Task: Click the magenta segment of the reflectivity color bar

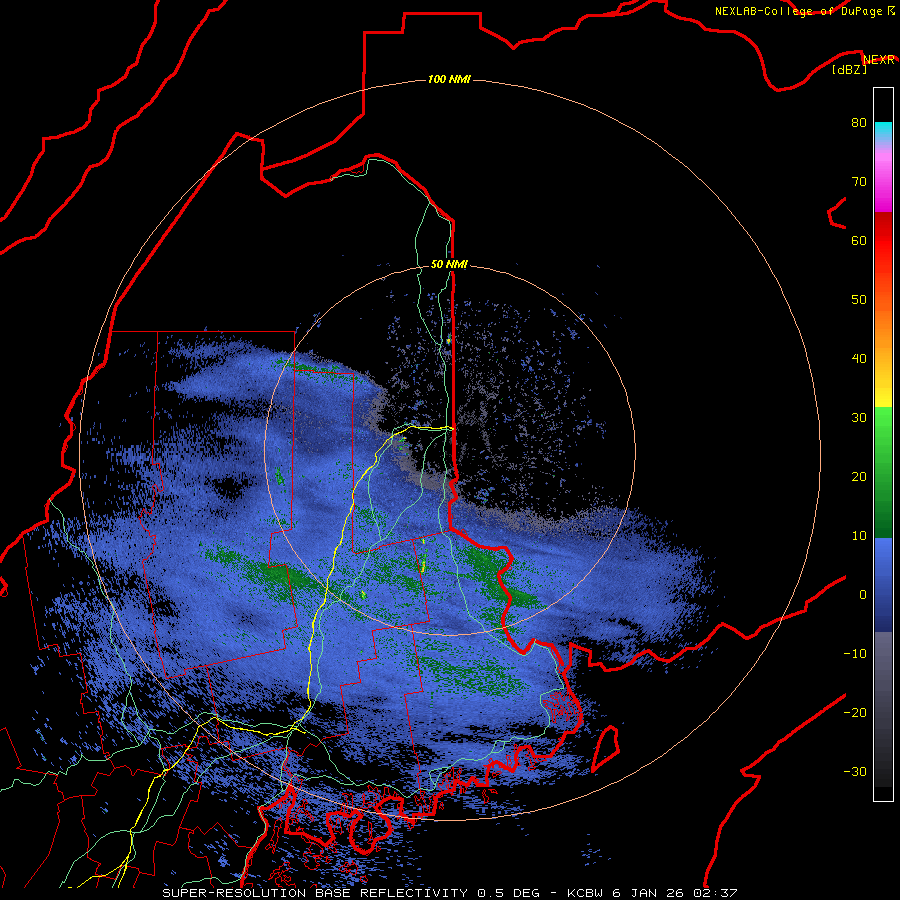Action: pos(883,183)
